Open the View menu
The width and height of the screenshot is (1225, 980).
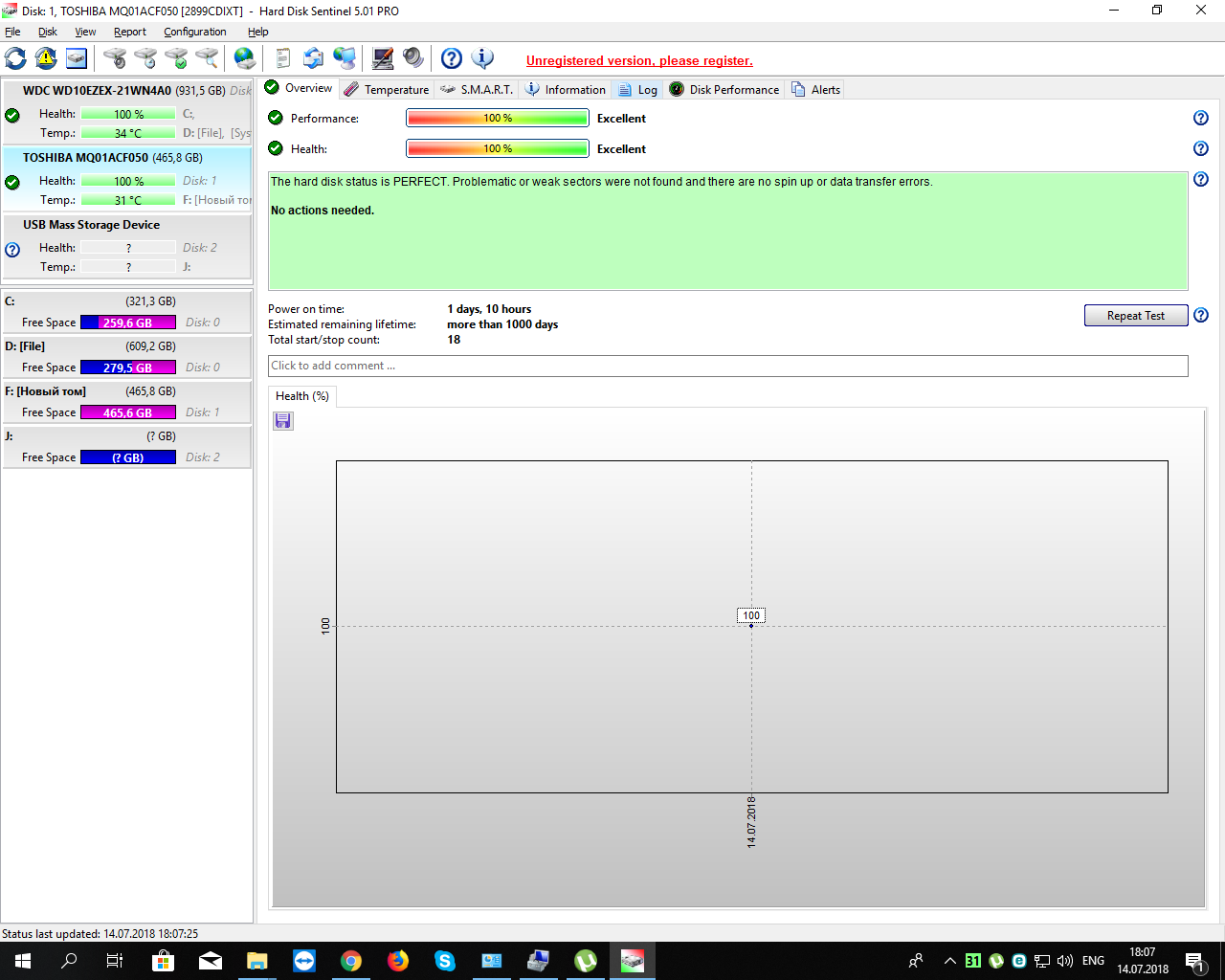point(85,32)
